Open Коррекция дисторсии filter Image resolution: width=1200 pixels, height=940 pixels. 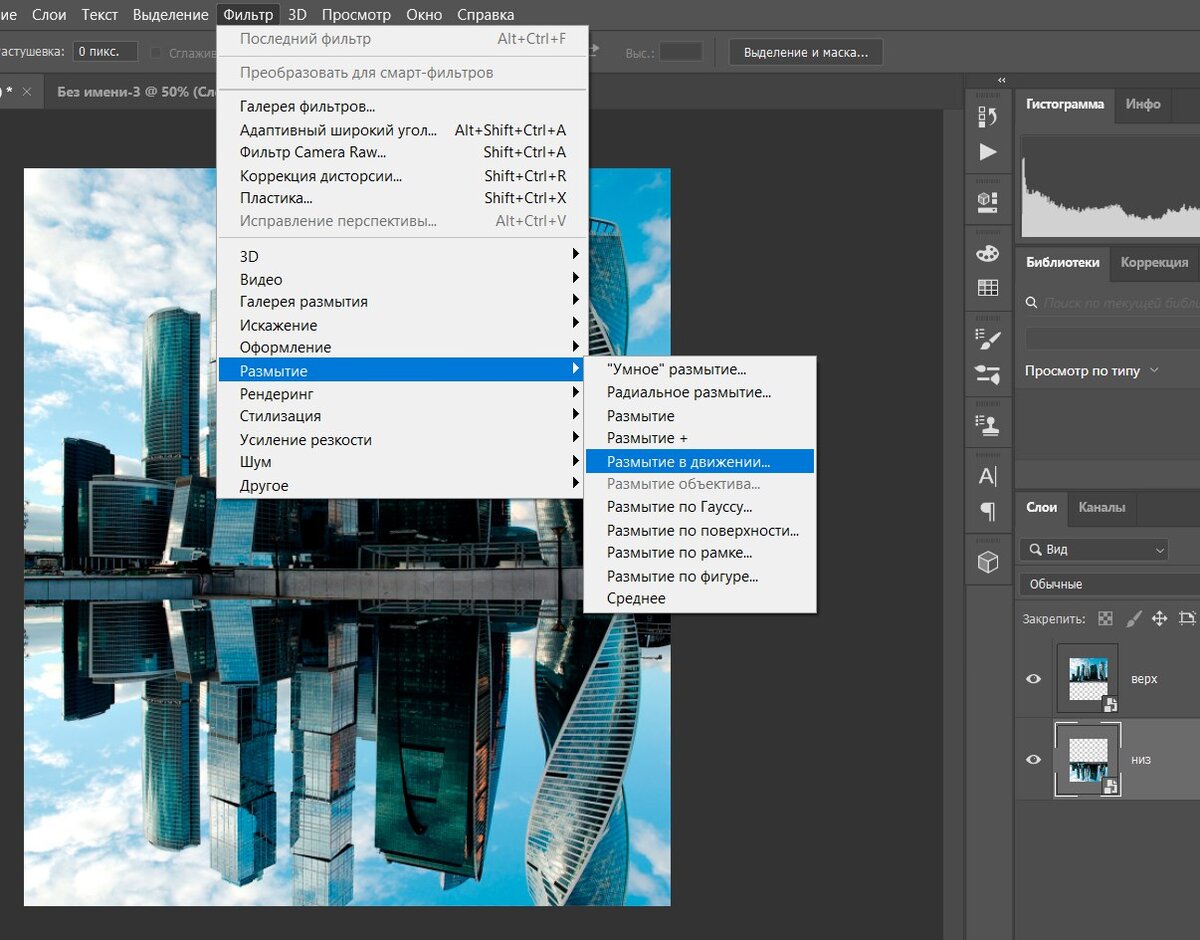pos(402,175)
